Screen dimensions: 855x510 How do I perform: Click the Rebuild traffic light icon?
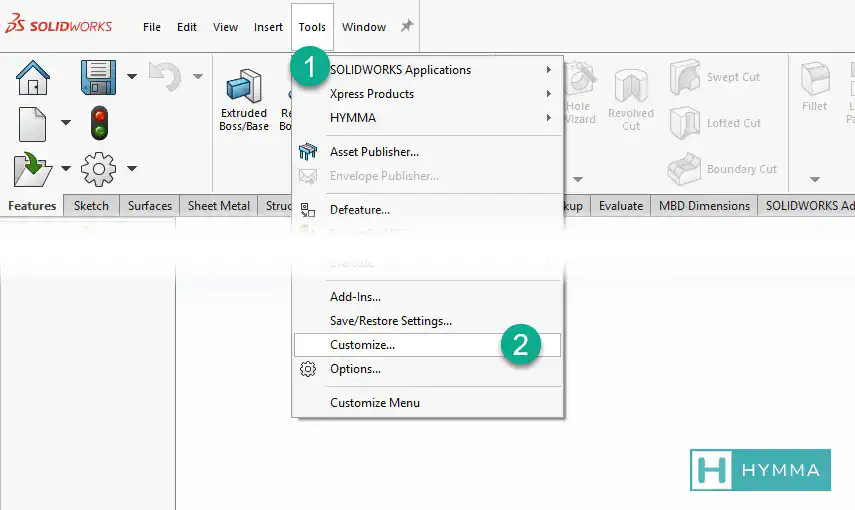[99, 123]
